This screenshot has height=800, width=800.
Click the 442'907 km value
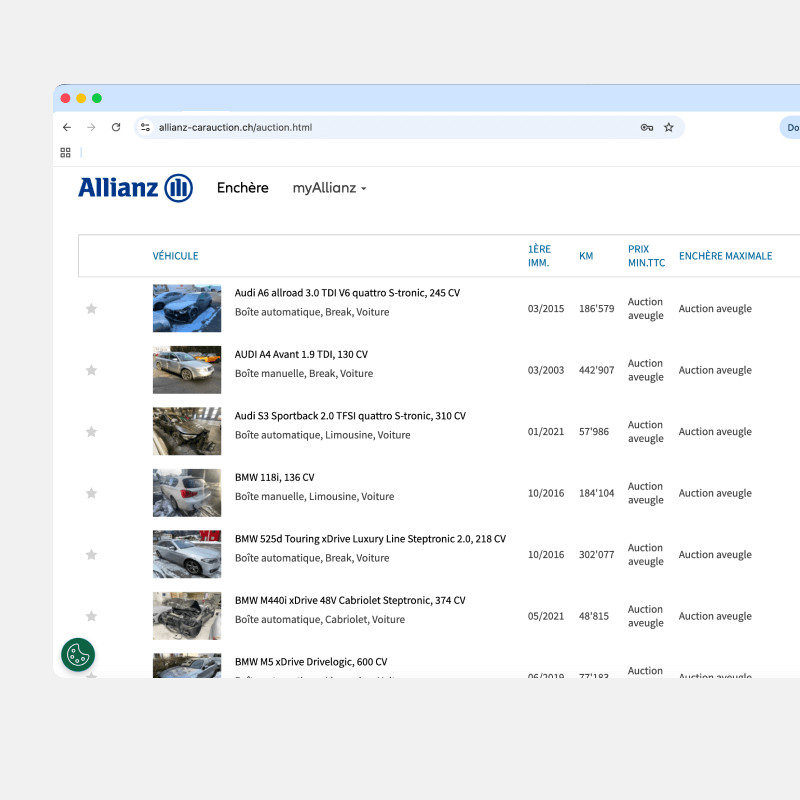click(597, 370)
